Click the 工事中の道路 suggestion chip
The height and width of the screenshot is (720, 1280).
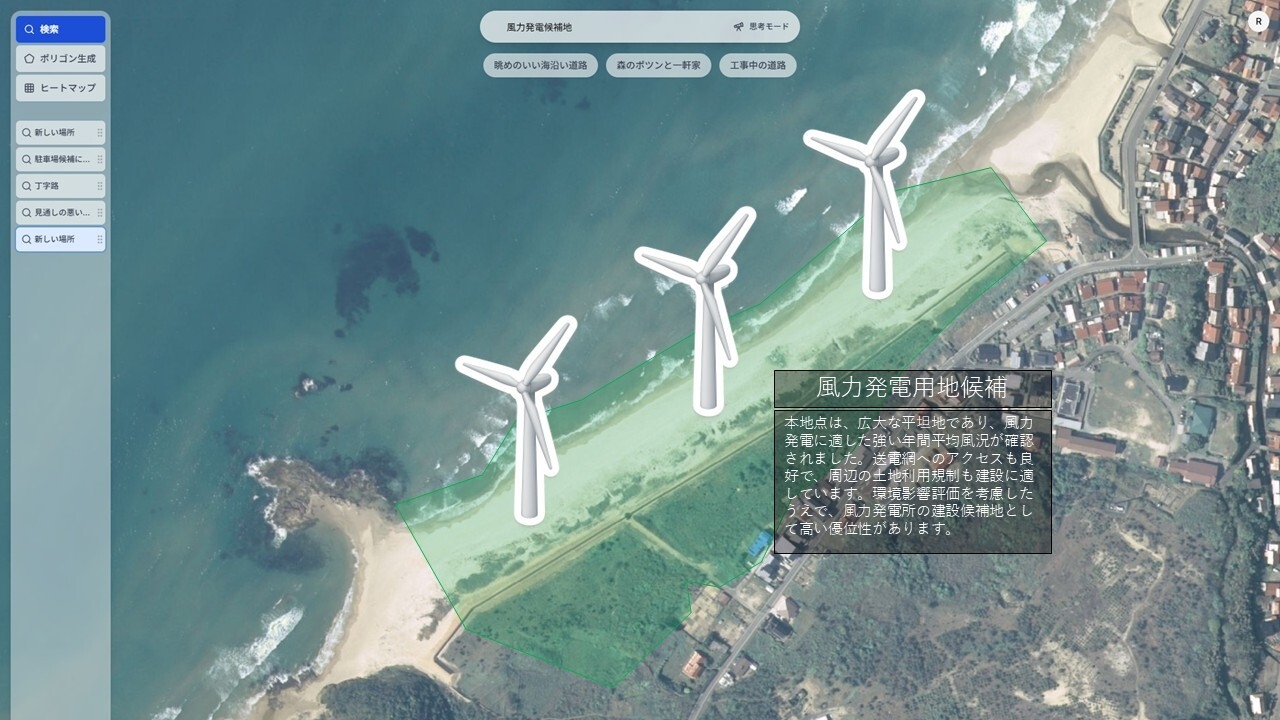point(757,63)
